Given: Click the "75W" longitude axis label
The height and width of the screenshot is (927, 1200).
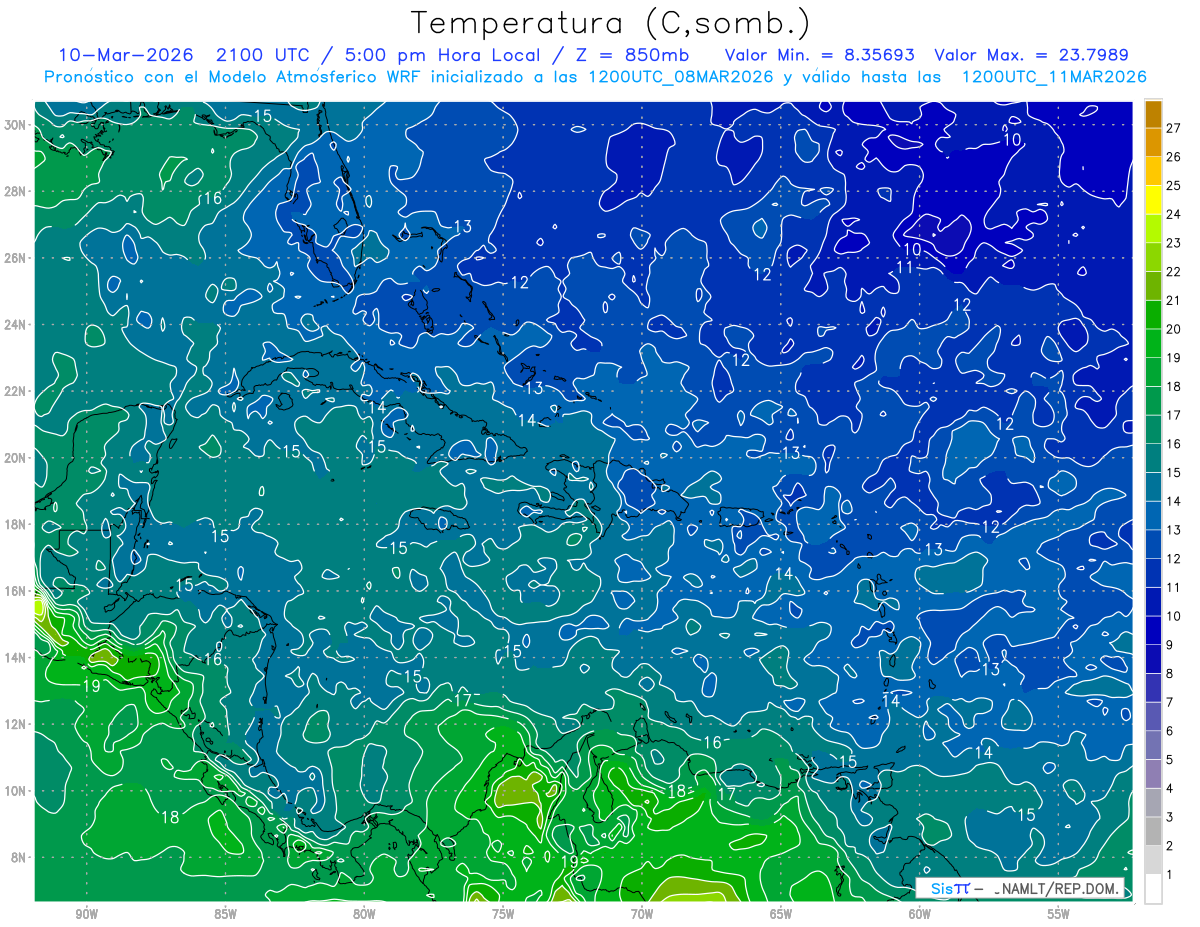Looking at the screenshot, I should point(503,915).
